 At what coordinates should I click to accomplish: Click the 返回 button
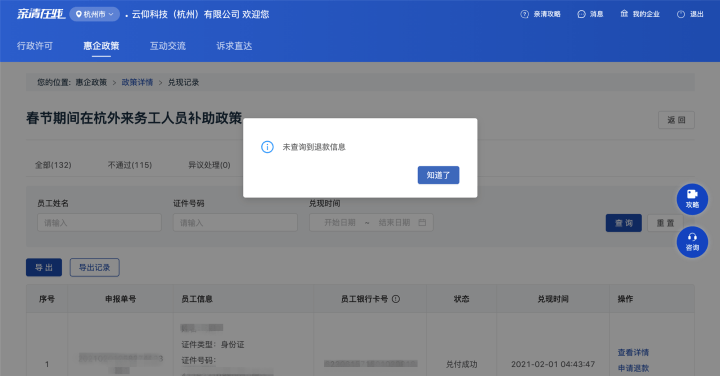tap(676, 120)
